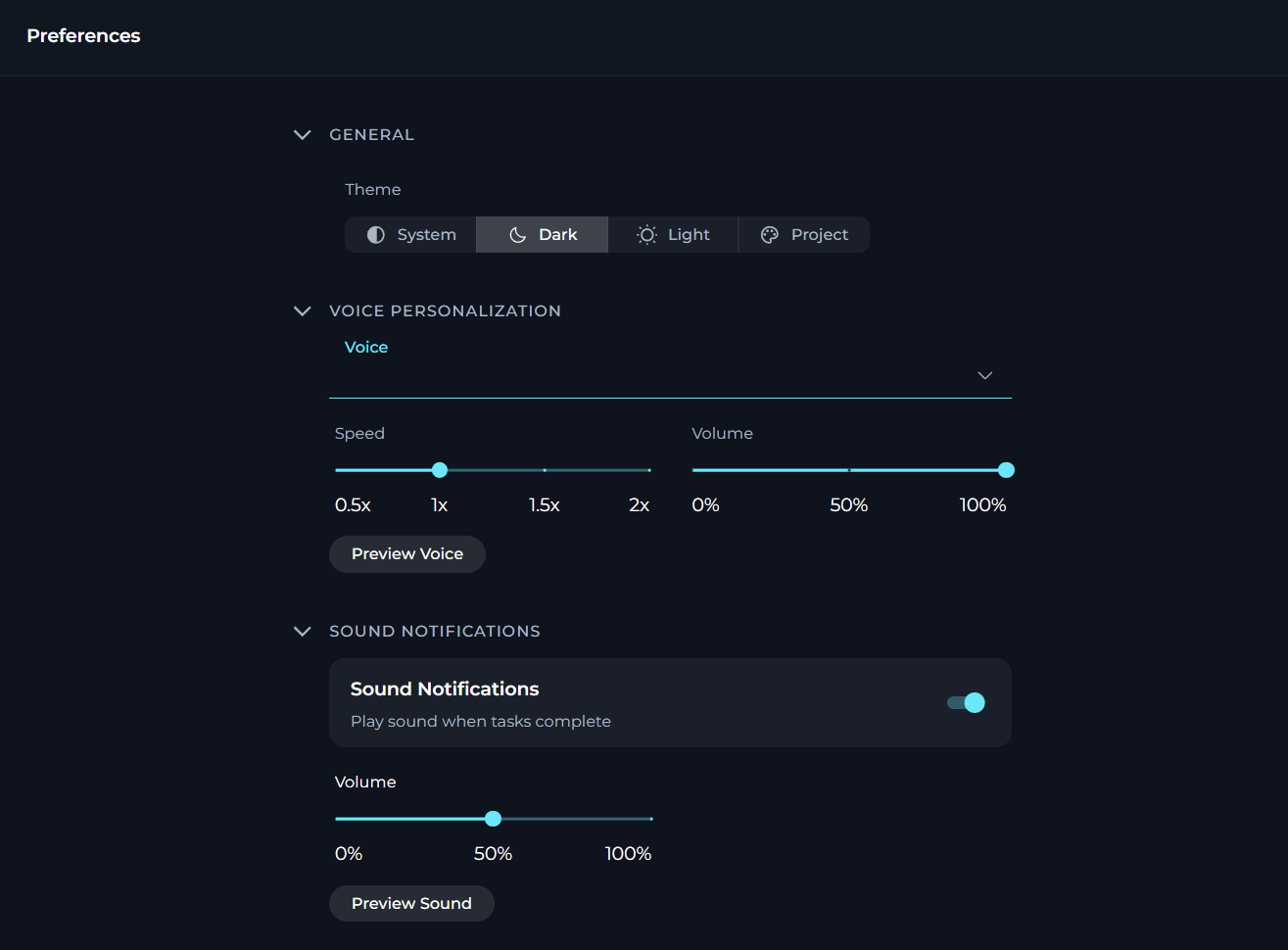Viewport: 1288px width, 950px height.
Task: Click the 2x speed label
Action: click(640, 505)
